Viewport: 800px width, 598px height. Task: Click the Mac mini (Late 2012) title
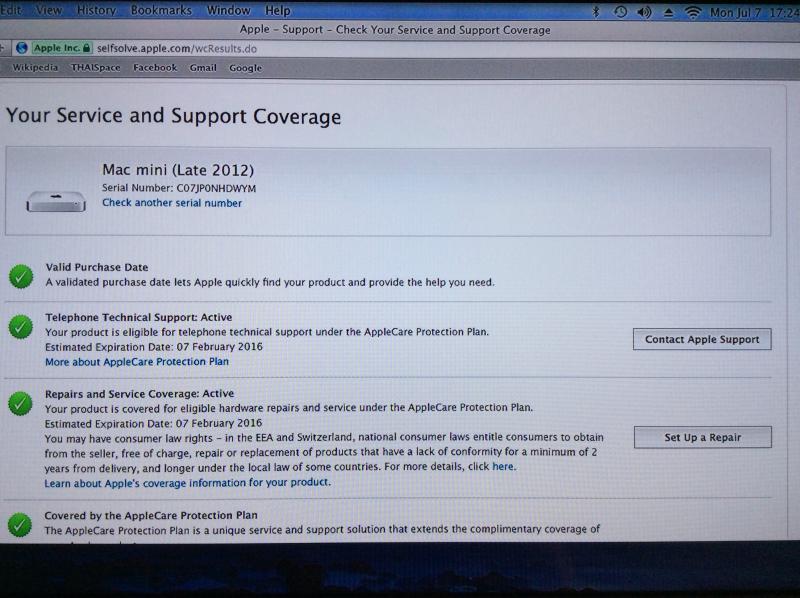pos(178,169)
